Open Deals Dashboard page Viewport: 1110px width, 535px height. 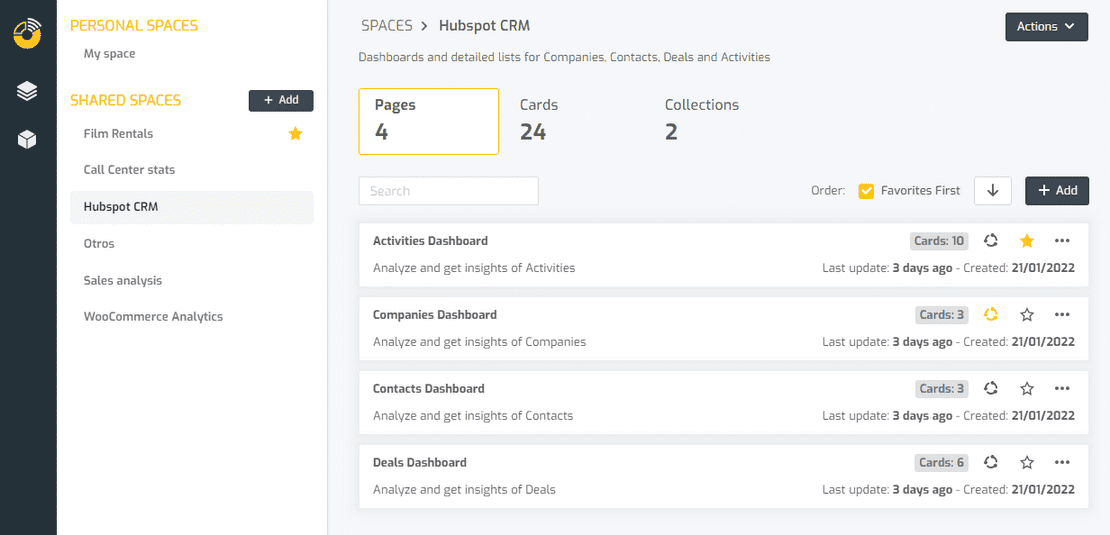(x=420, y=462)
